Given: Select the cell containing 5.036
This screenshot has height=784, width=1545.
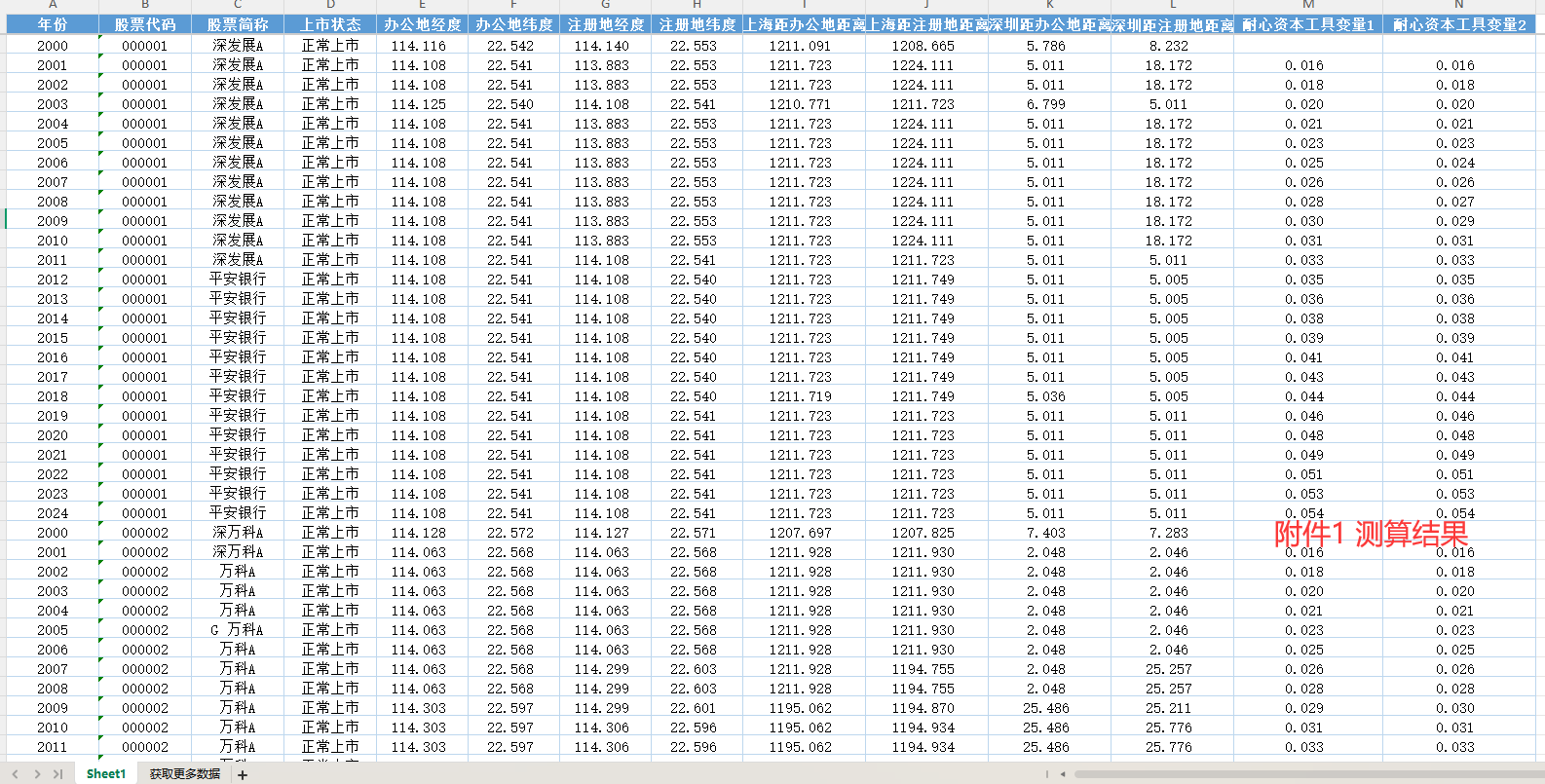Looking at the screenshot, I should [1049, 396].
